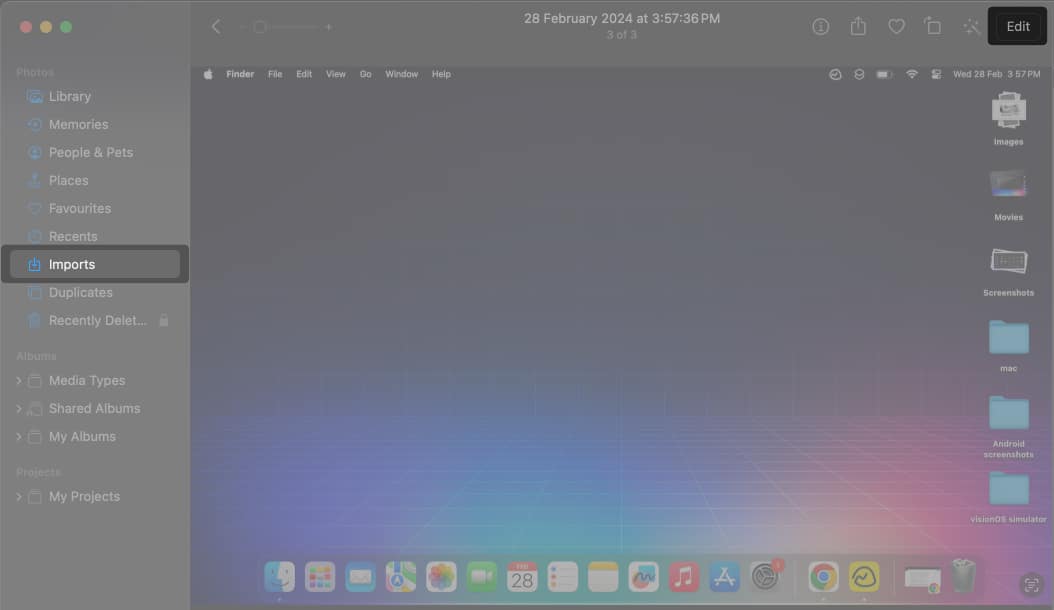Open the Window menu in pictured menu bar
Screen dimensions: 1054x610
(401, 74)
